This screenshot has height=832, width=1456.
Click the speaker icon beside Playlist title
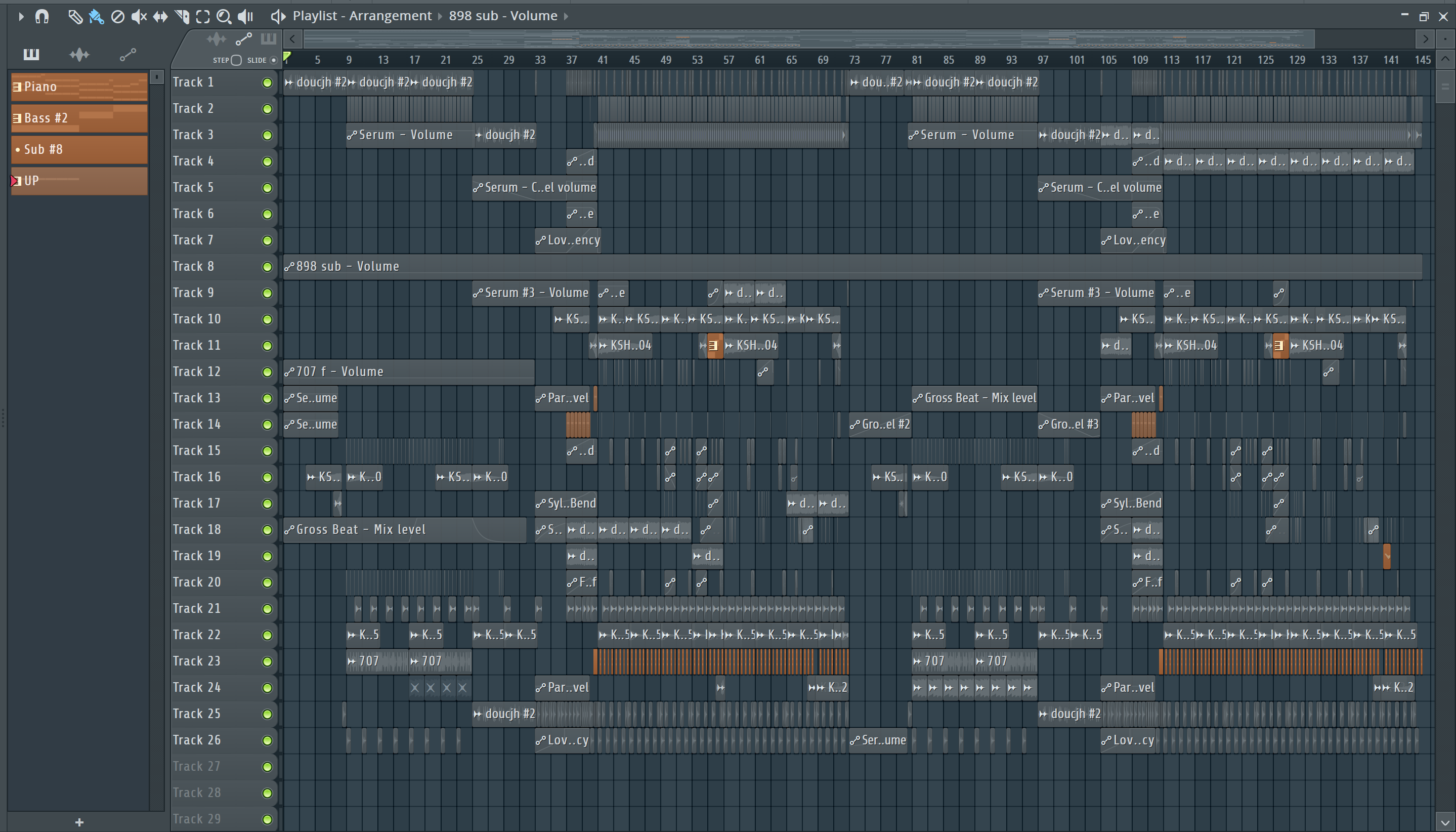point(278,17)
